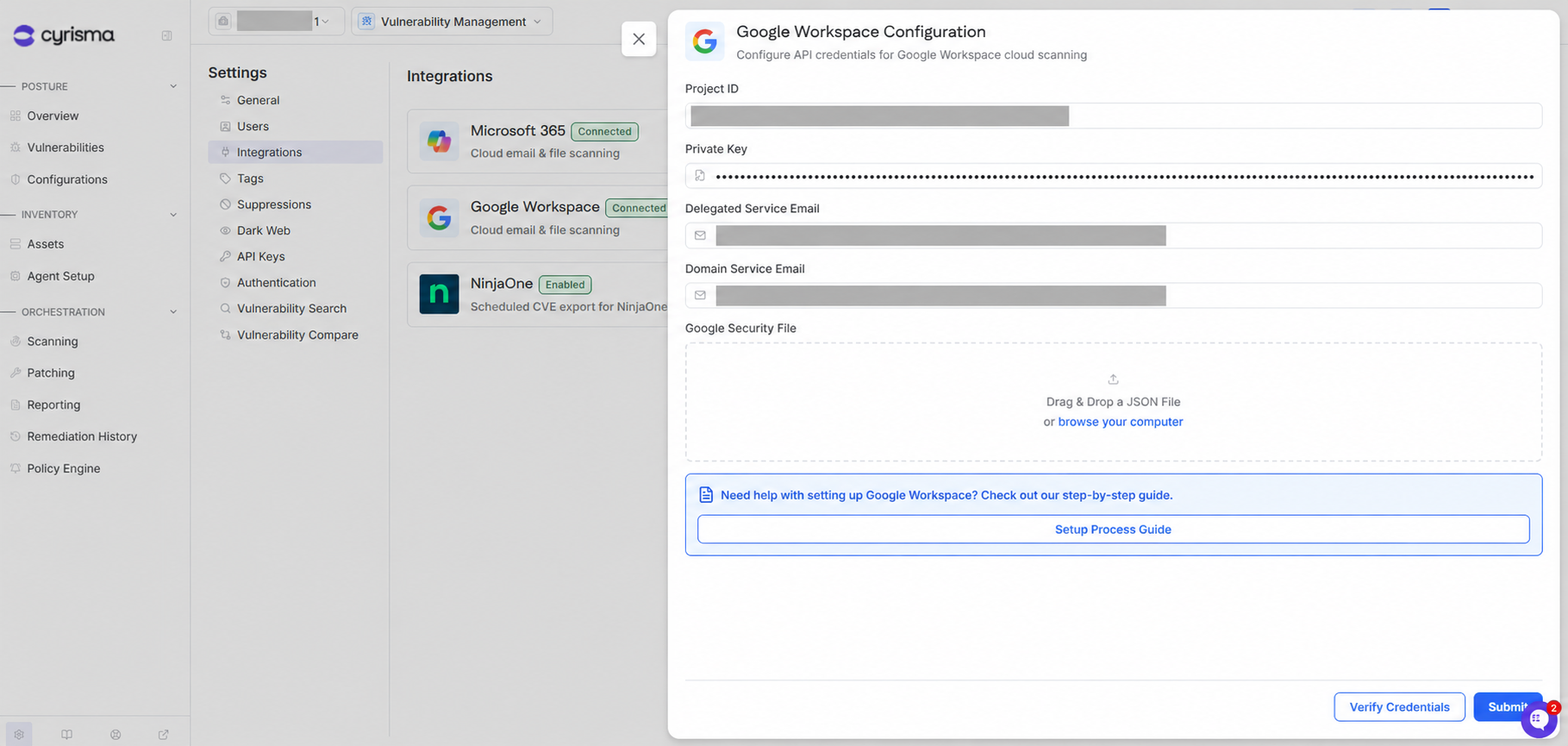
Task: Open Policy Engine
Action: [x=64, y=469]
